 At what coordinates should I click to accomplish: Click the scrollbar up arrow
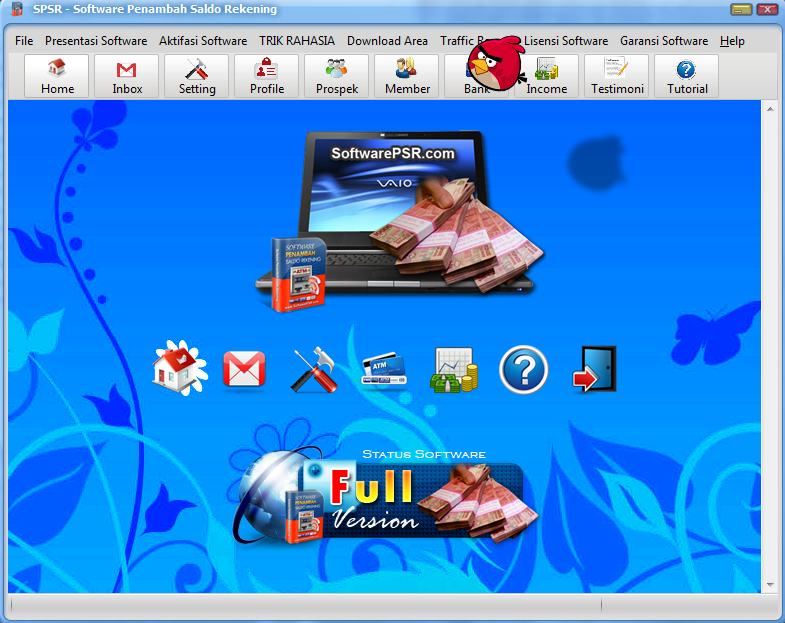tap(770, 108)
